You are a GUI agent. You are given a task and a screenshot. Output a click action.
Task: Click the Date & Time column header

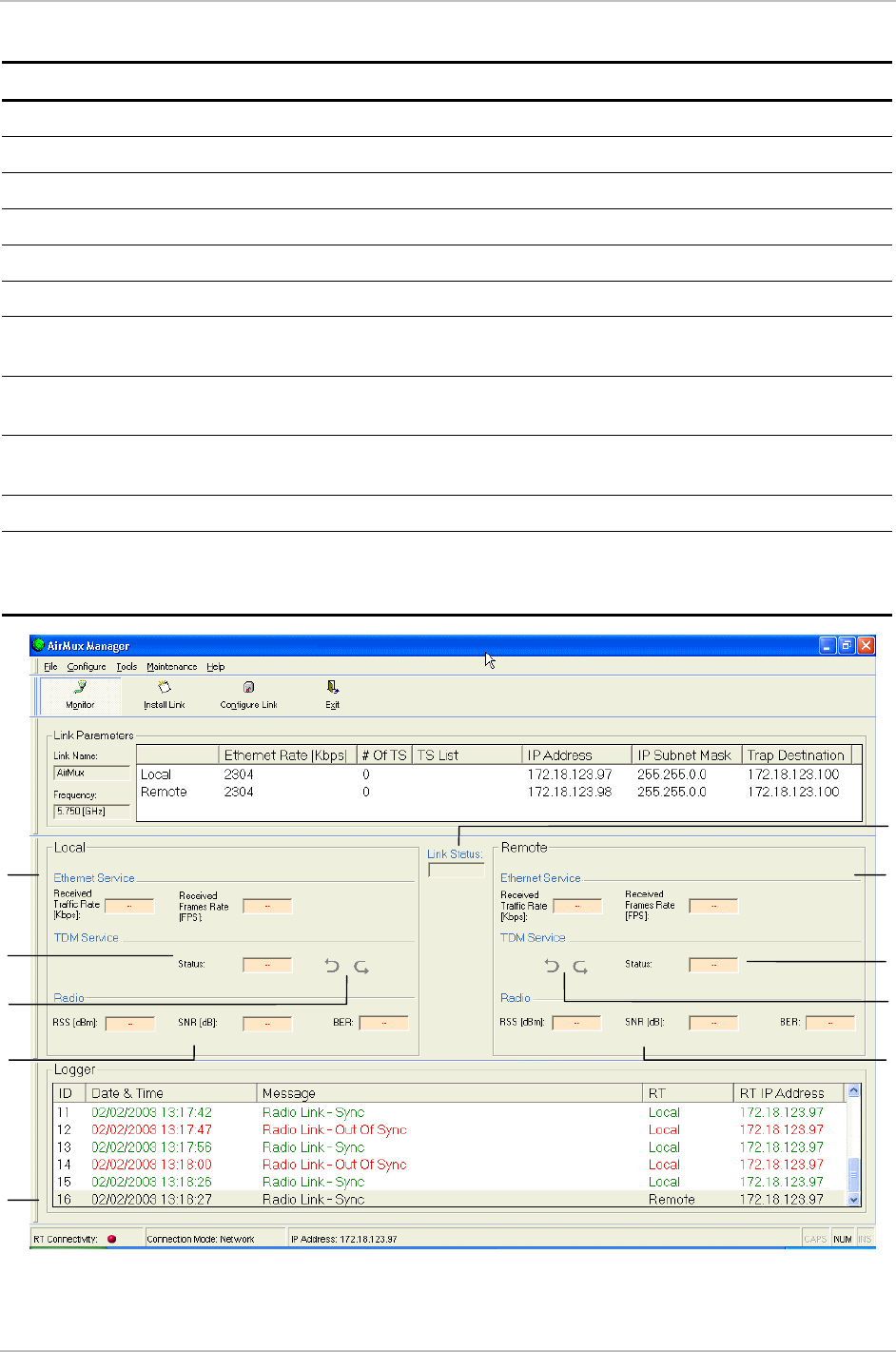point(171,1093)
